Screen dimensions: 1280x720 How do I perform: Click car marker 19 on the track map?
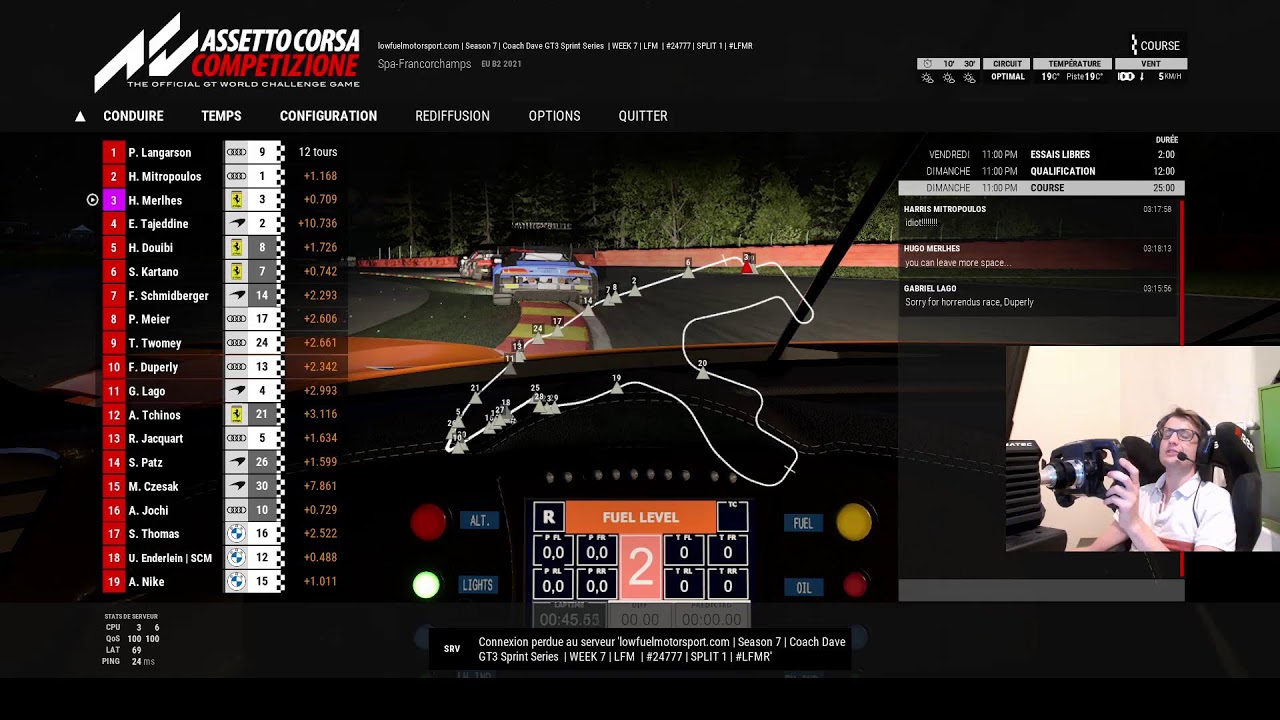point(616,386)
